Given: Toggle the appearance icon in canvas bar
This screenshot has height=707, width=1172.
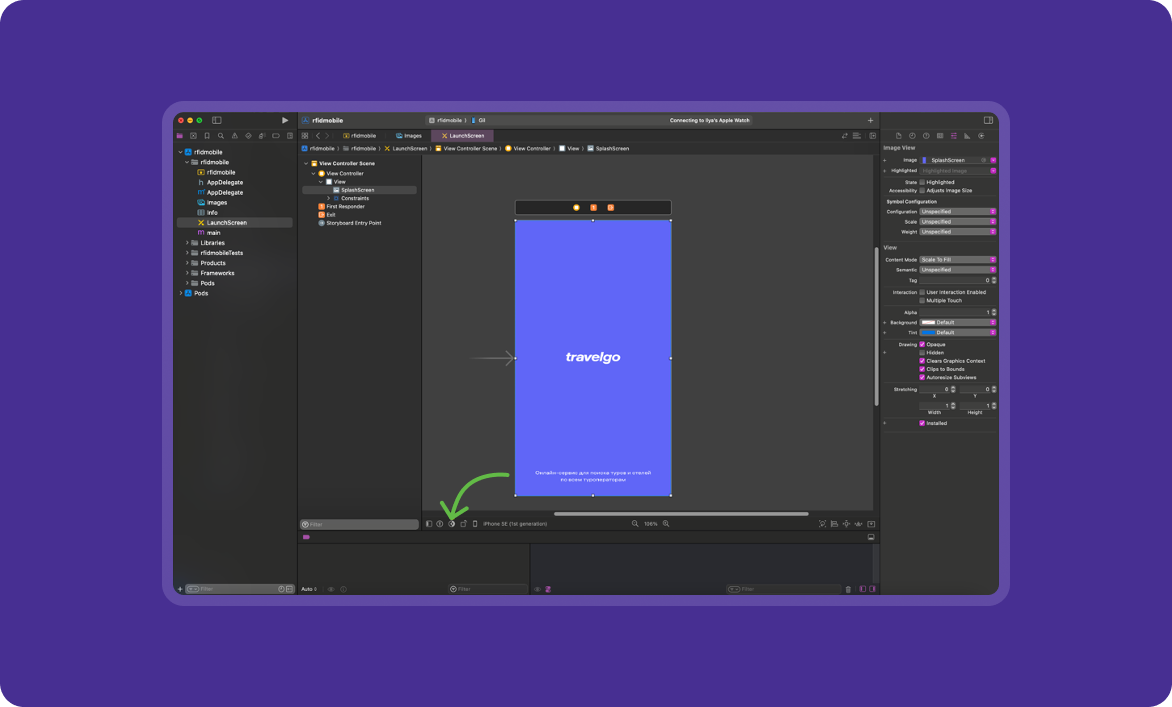Looking at the screenshot, I should tap(451, 524).
